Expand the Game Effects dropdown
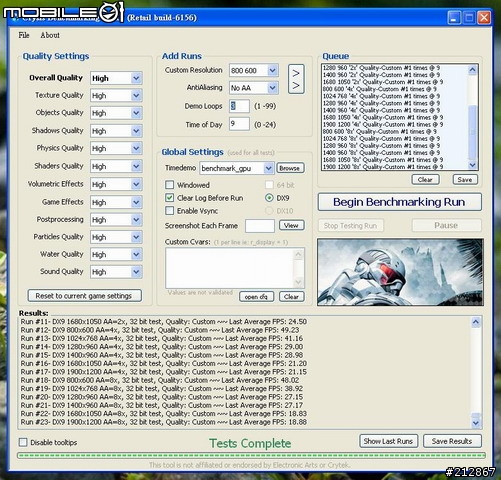 [136, 202]
